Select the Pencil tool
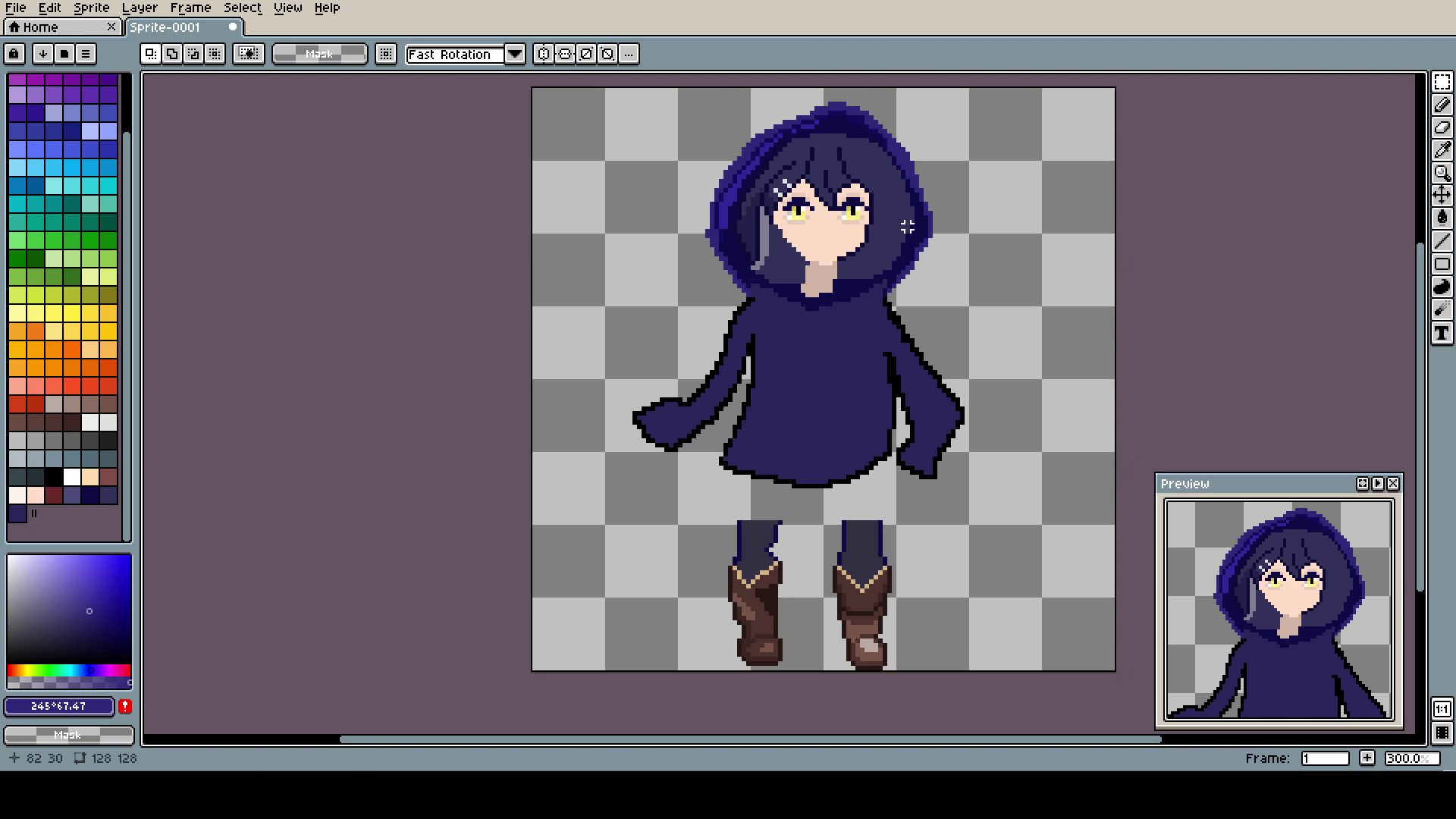Screen dimensions: 1456x819 click(x=1442, y=105)
